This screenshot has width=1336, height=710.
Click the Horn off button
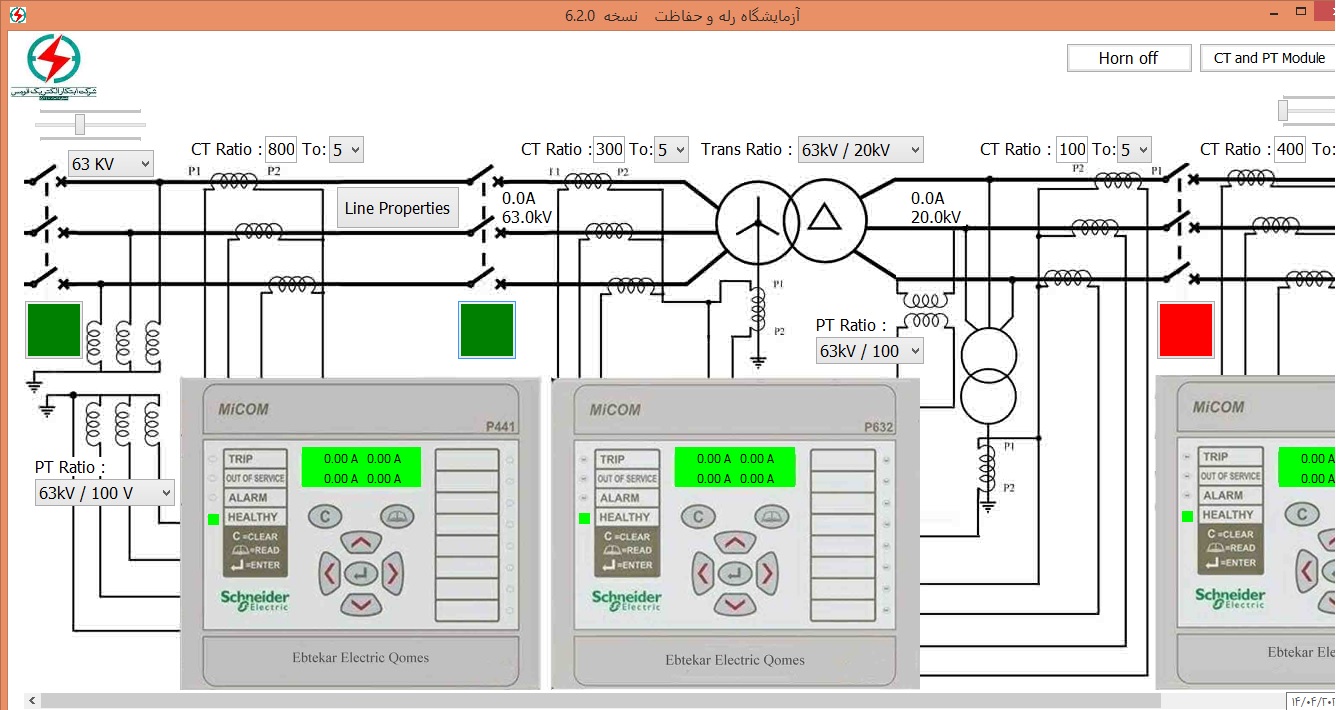[x=1128, y=58]
